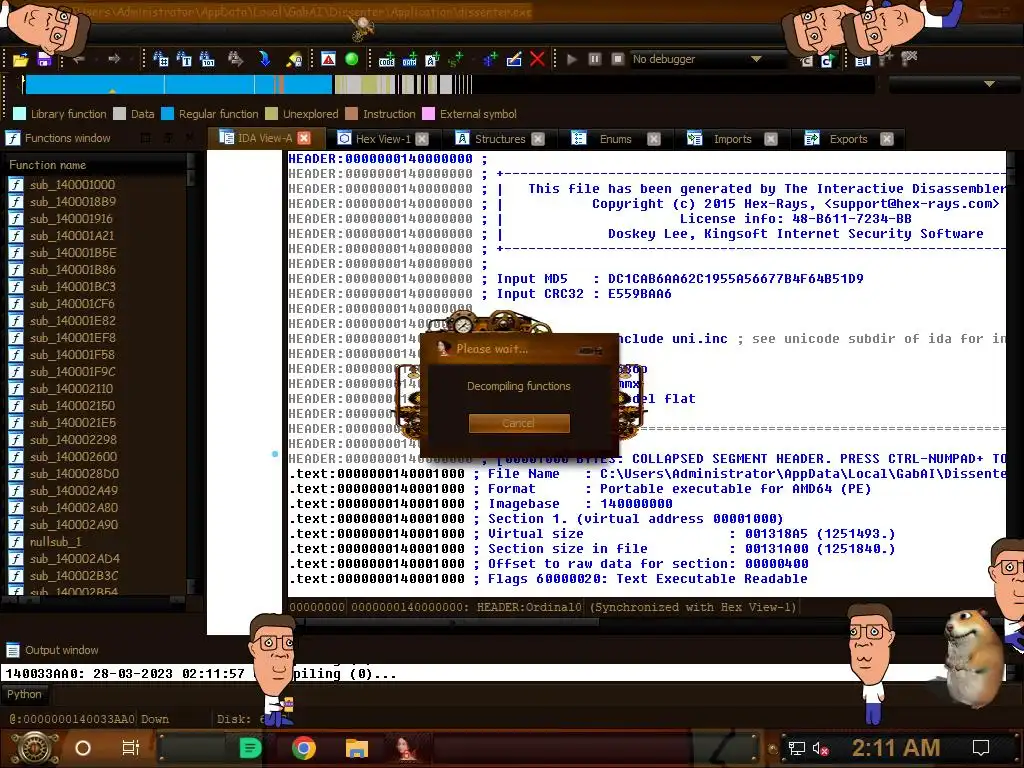Start the debugger process with play
Viewport: 1024px width, 768px height.
[x=572, y=59]
